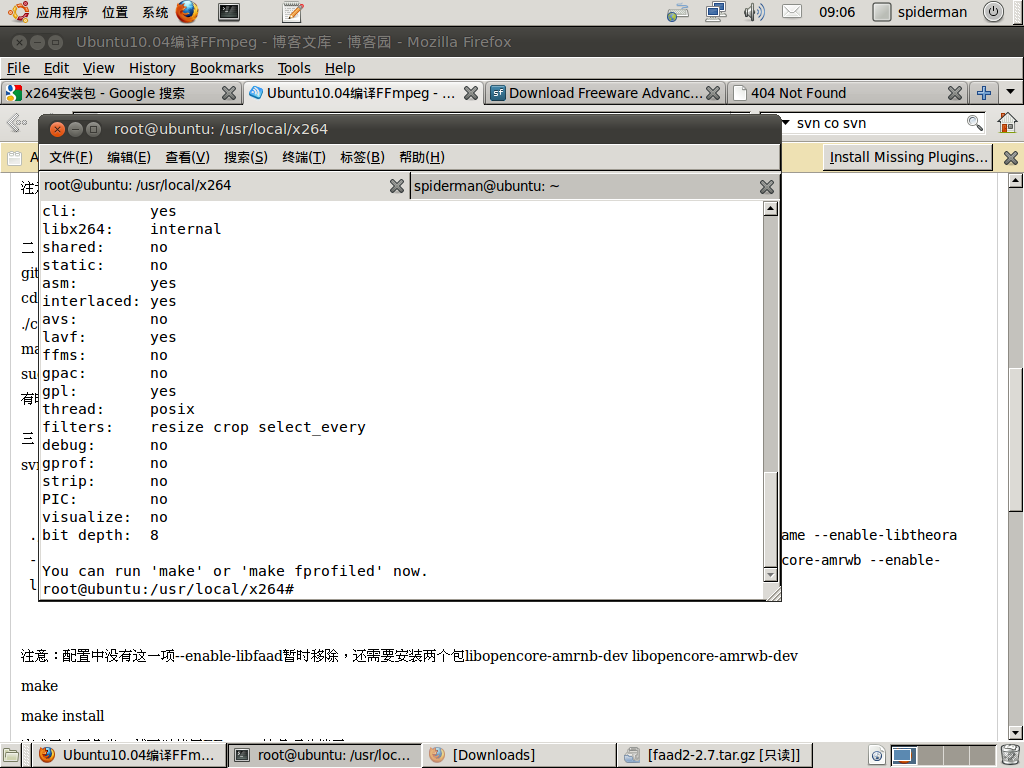
Task: Close the spiderman@ubuntu terminal tab
Action: (767, 187)
